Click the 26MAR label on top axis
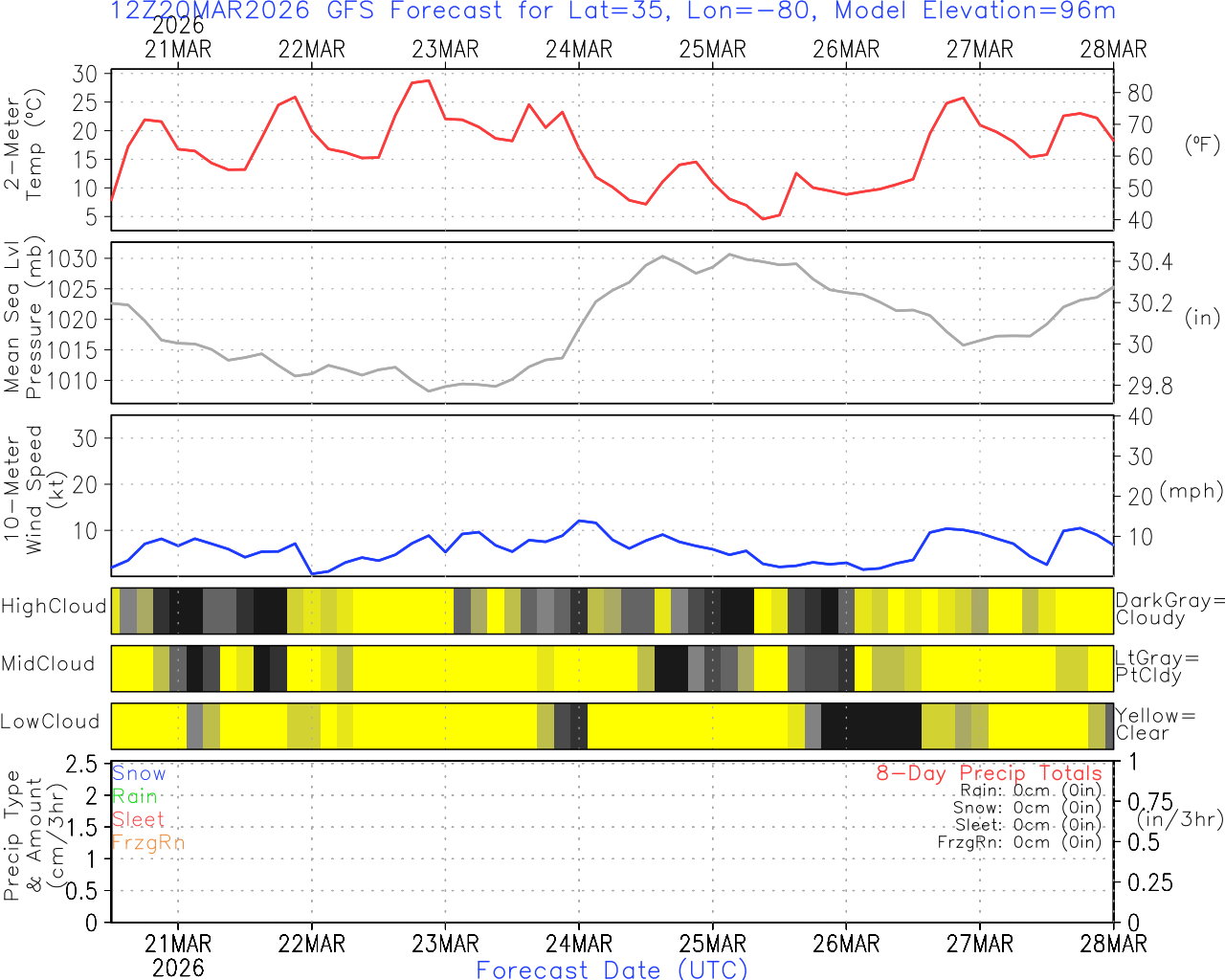Image resolution: width=1225 pixels, height=980 pixels. point(846,50)
